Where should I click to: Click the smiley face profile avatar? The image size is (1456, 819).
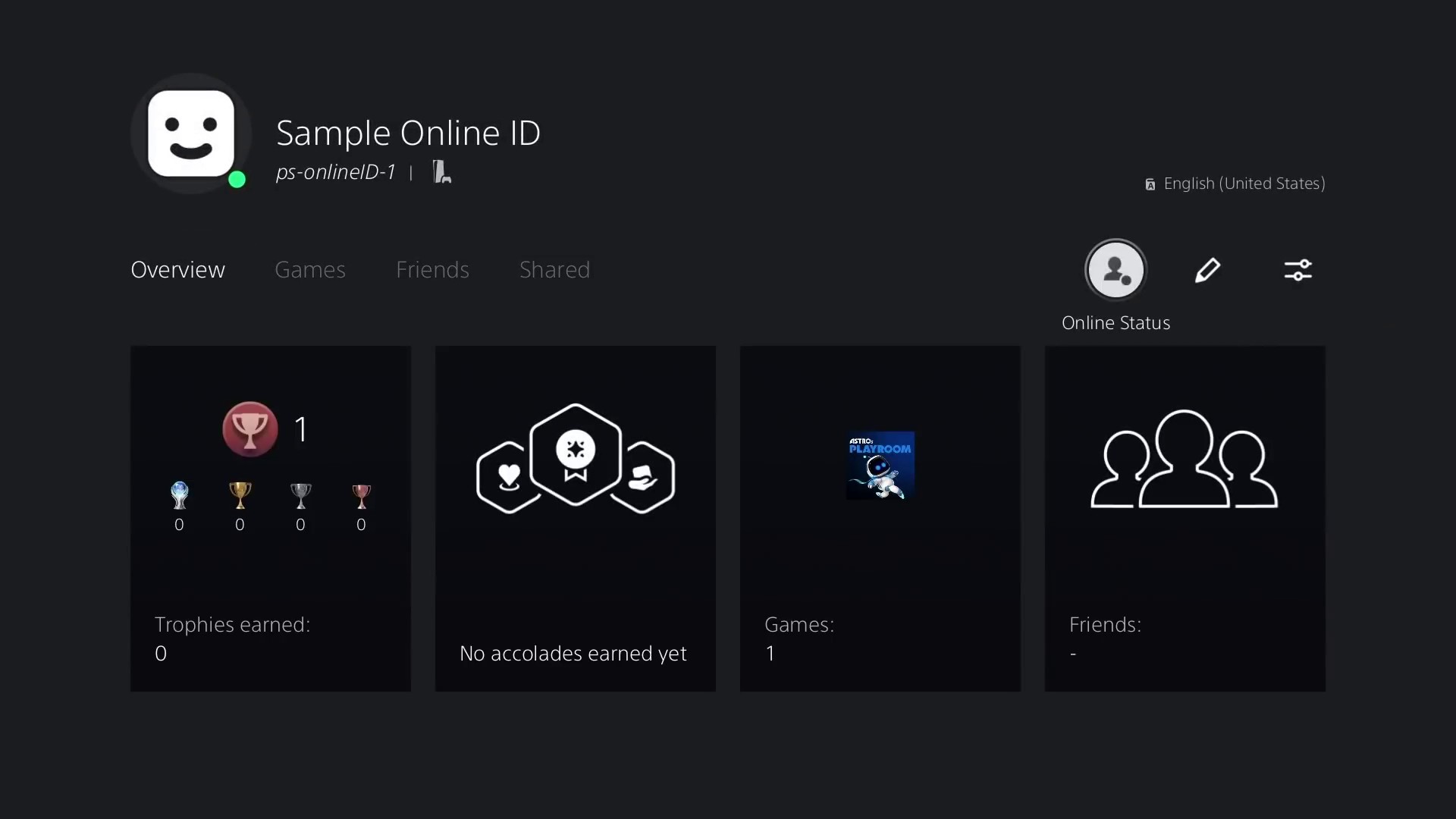pos(190,133)
